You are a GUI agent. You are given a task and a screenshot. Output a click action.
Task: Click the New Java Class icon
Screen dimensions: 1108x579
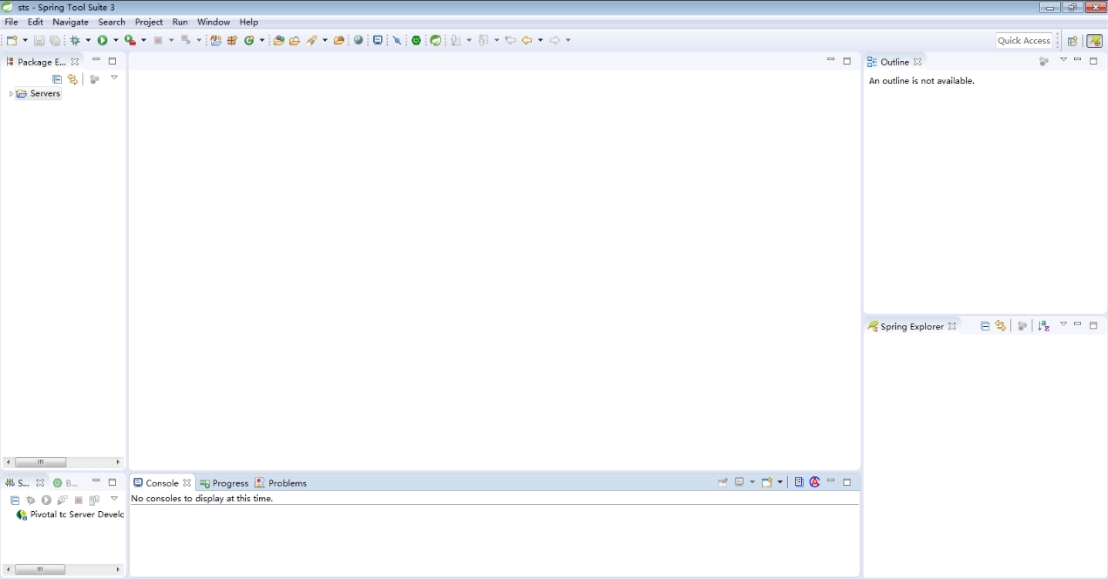[249, 40]
